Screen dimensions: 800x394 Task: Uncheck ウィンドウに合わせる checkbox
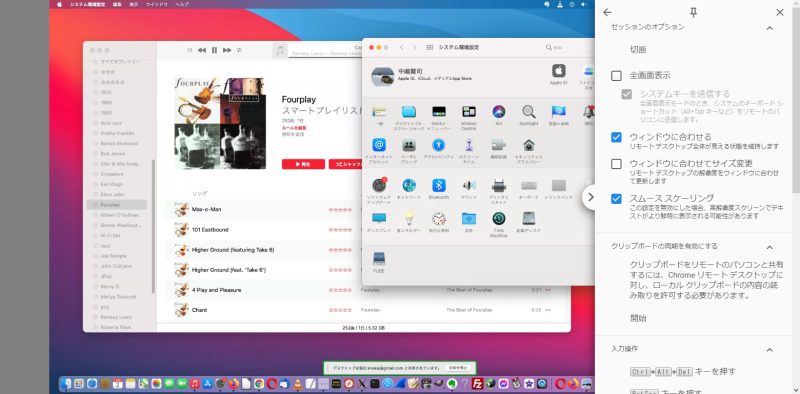(616, 137)
